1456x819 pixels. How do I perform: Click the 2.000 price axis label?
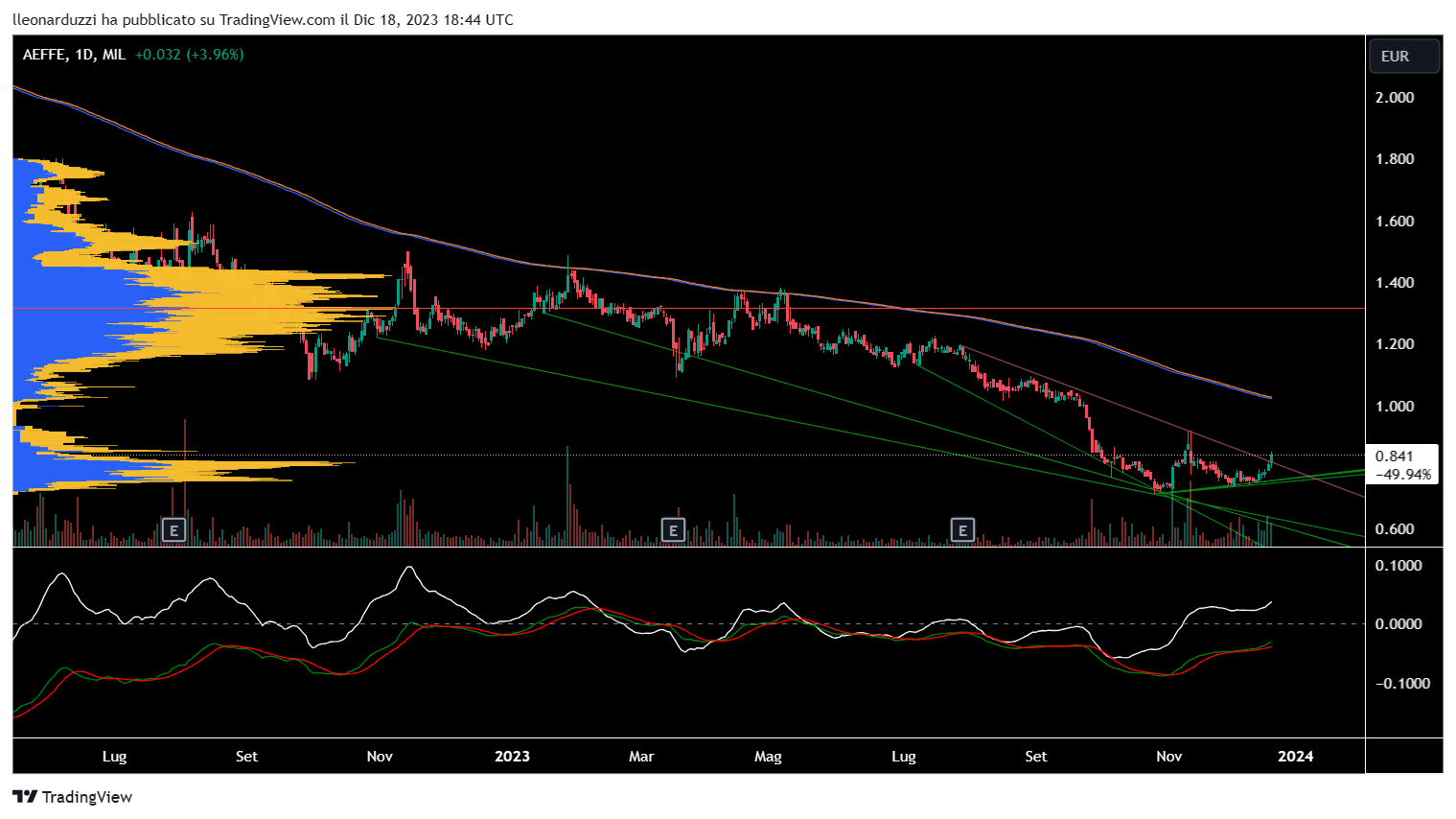(x=1395, y=98)
